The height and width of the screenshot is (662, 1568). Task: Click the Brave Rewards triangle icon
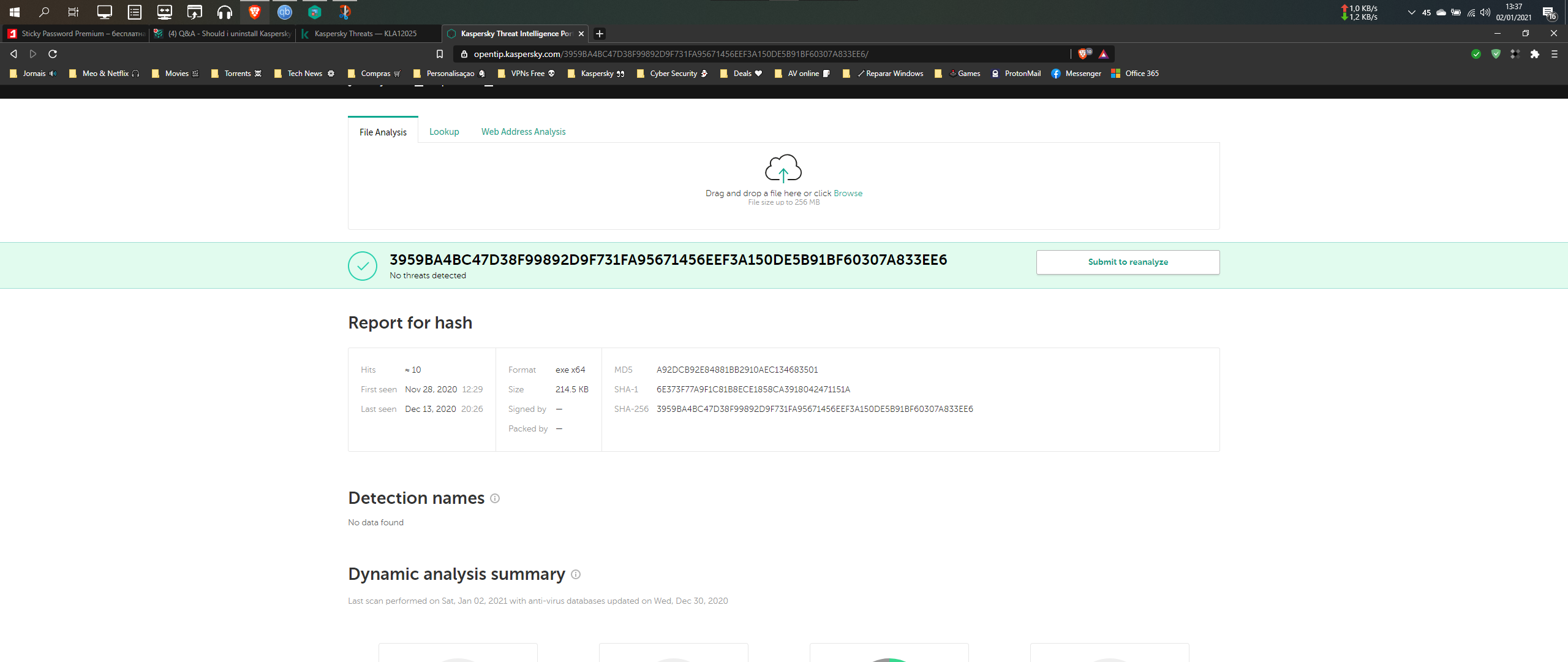click(1103, 54)
